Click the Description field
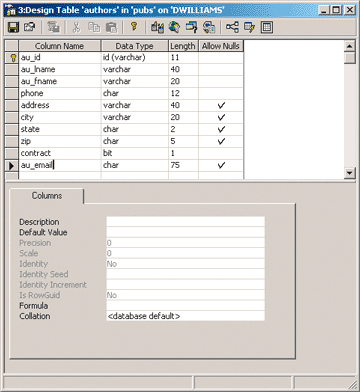Viewport: 360px width, 392px height. 185,222
